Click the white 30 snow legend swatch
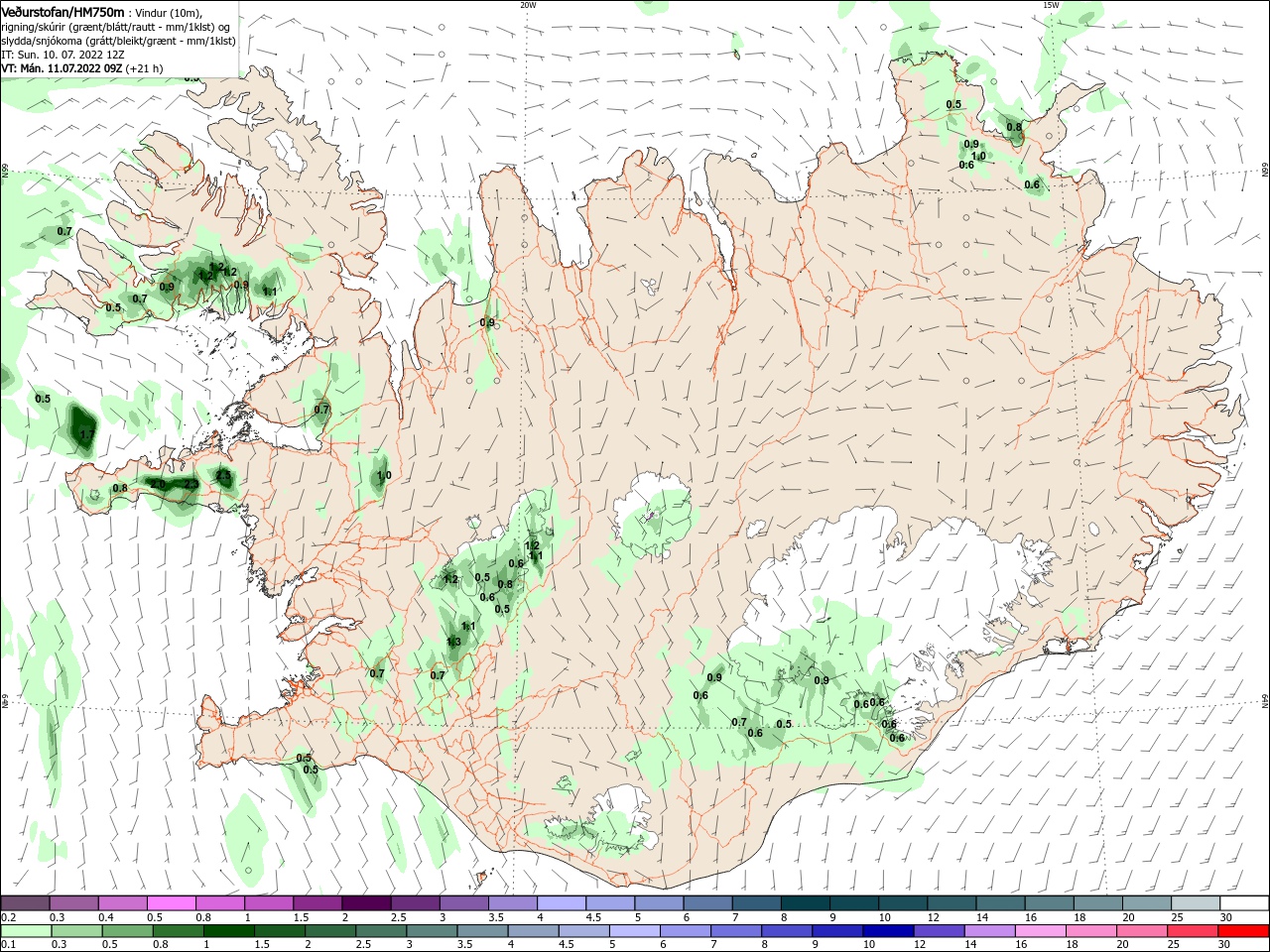 [1243, 903]
